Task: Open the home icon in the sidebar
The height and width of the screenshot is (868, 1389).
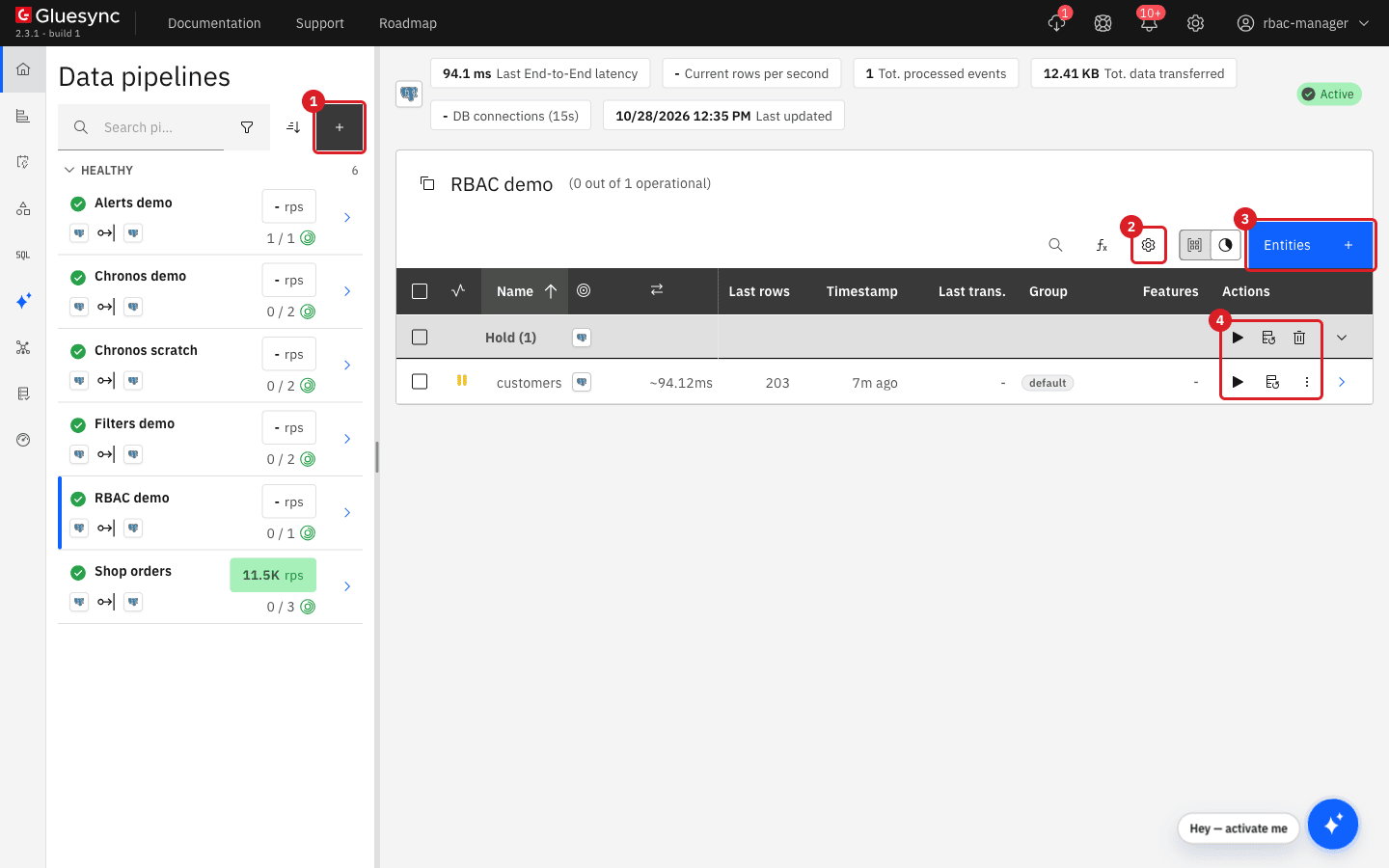Action: [23, 69]
